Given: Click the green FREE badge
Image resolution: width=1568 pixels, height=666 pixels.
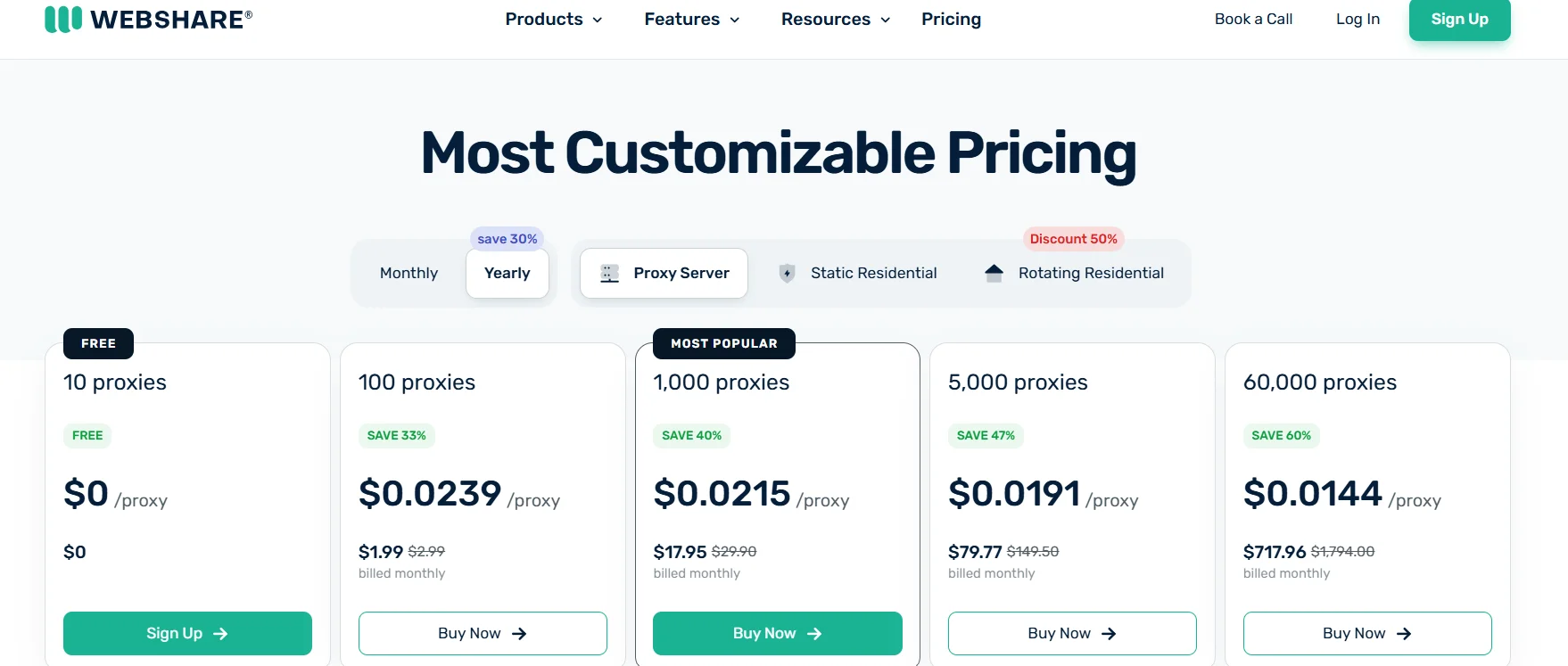Looking at the screenshot, I should [87, 435].
